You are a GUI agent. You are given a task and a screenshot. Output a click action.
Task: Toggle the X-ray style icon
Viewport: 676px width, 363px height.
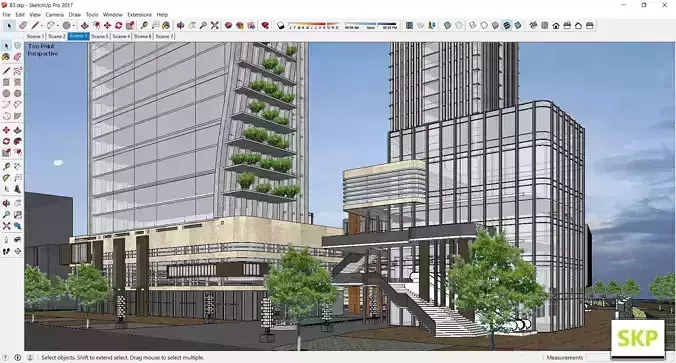pos(447,25)
